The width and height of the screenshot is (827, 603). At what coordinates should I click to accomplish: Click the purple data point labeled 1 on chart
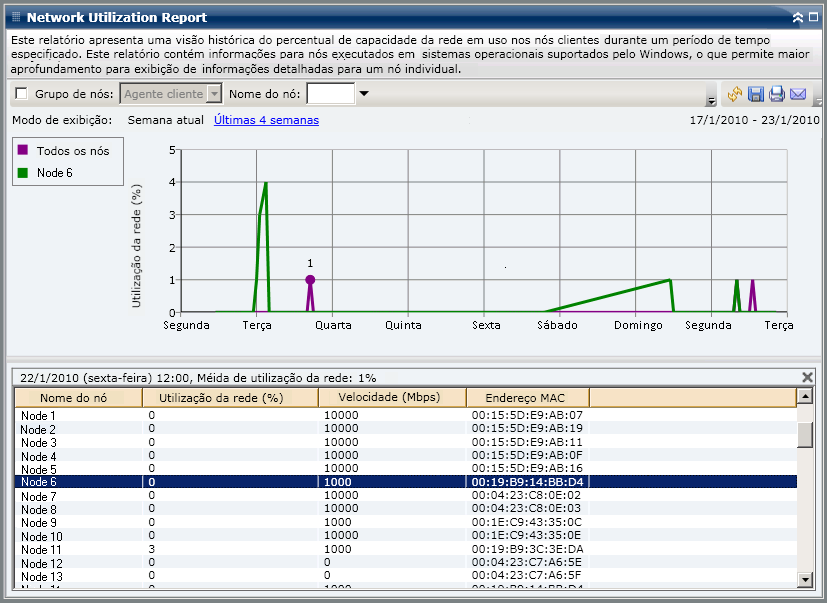pos(310,280)
